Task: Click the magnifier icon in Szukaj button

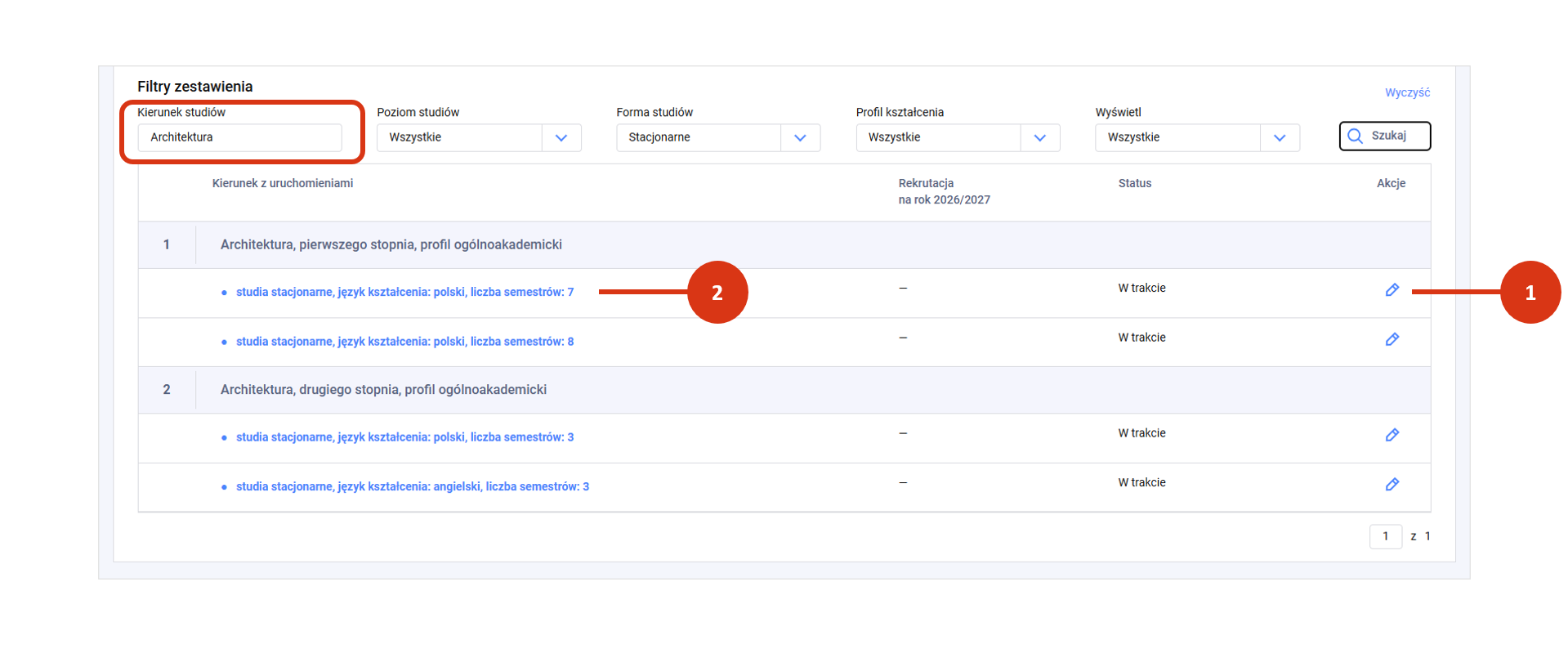Action: pos(1355,137)
